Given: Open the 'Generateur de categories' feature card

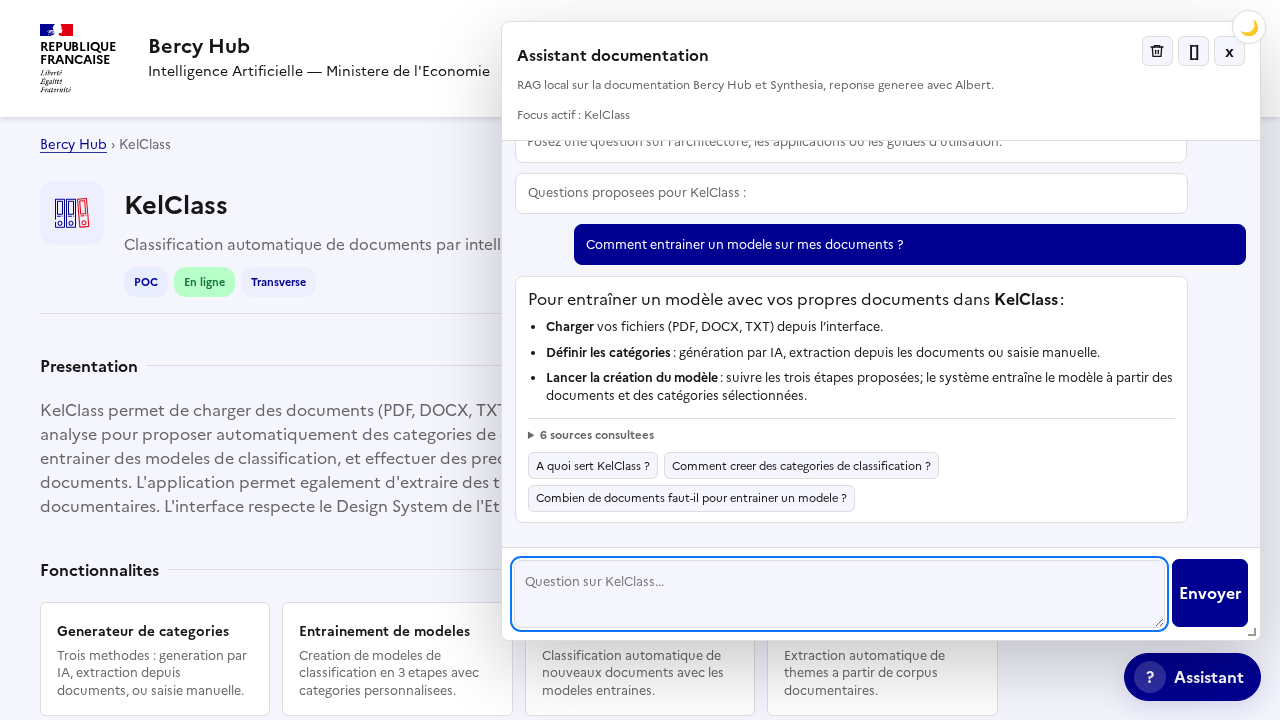Looking at the screenshot, I should (155, 659).
